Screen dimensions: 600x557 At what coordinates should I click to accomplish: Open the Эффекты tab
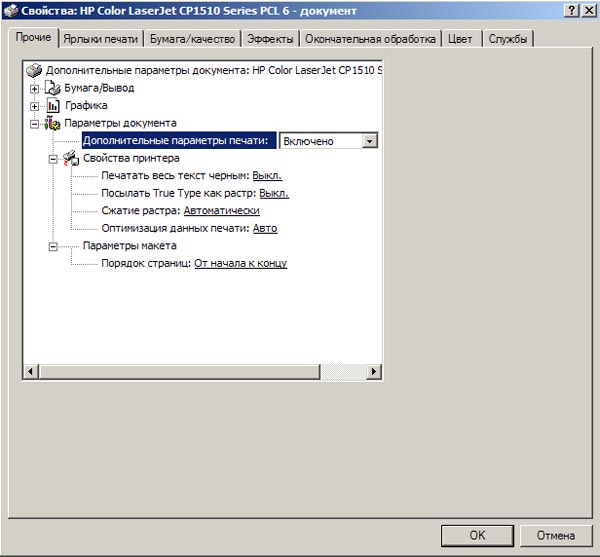point(270,39)
